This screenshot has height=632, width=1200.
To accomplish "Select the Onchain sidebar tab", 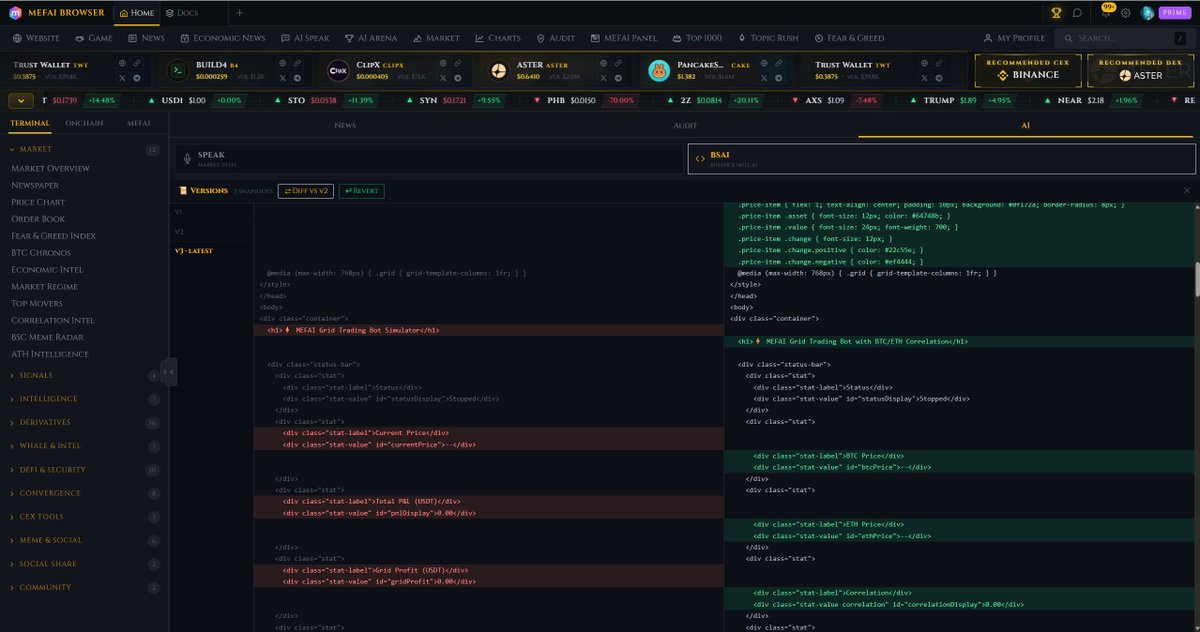I will [84, 124].
